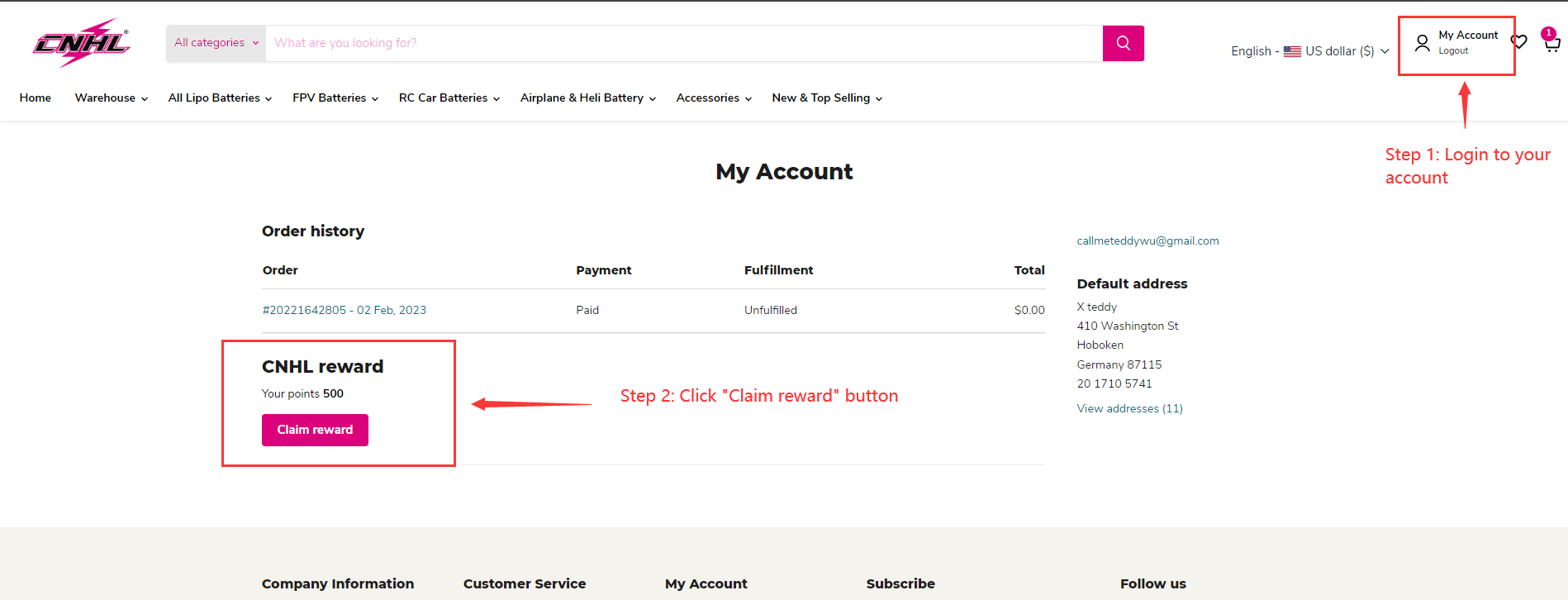Open the New & Top Selling menu
1568x600 pixels.
(x=826, y=98)
